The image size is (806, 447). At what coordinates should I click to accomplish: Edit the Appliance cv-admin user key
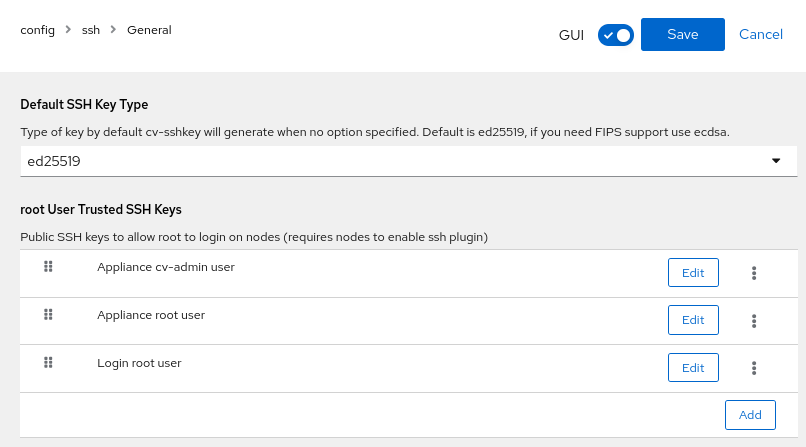click(x=693, y=273)
